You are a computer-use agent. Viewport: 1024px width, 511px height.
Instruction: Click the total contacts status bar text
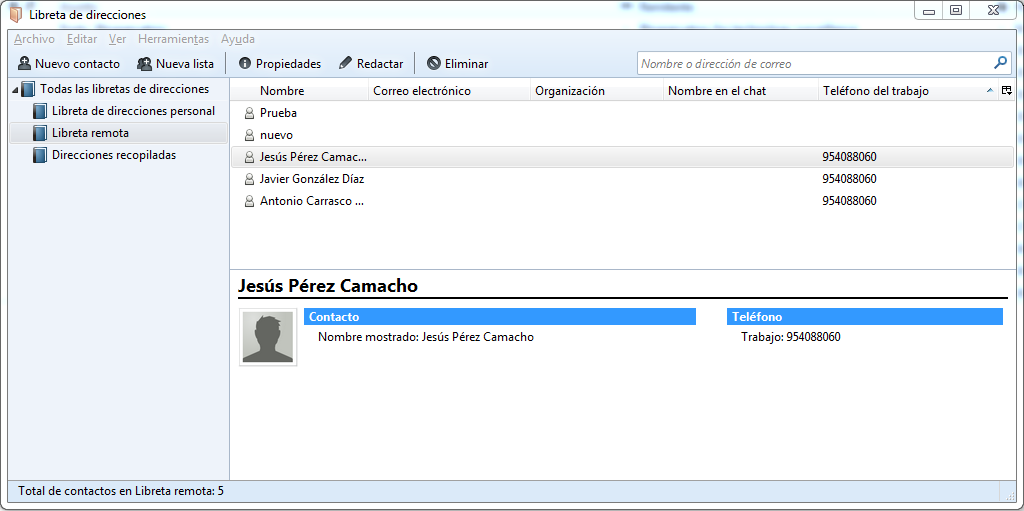[121, 491]
